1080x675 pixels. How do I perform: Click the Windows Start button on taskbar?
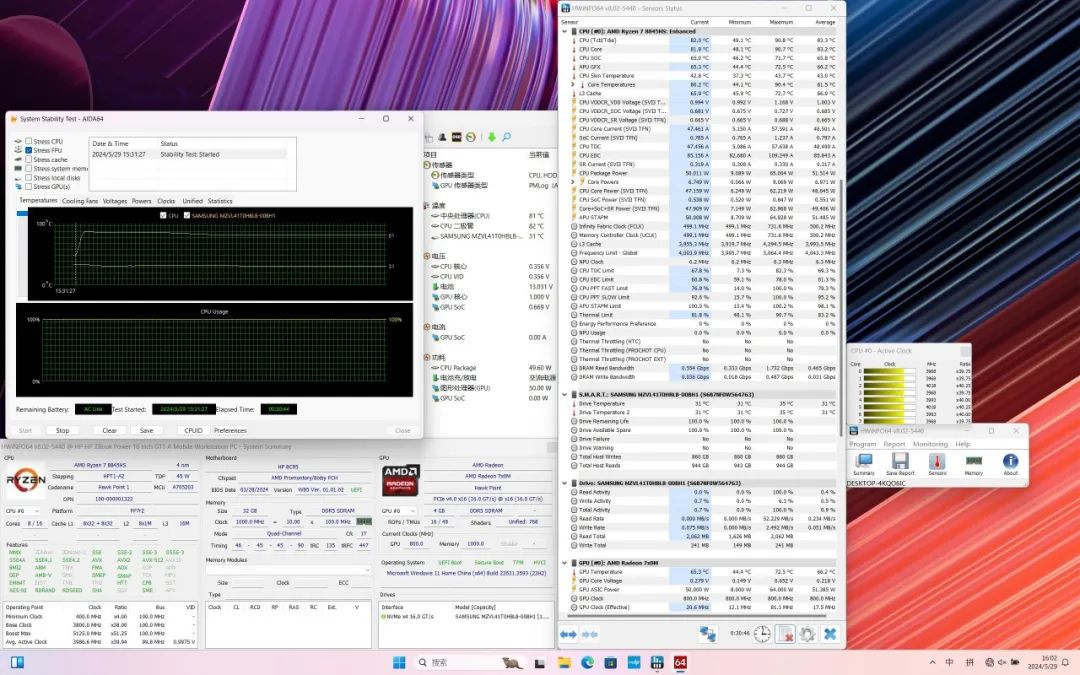tap(399, 662)
